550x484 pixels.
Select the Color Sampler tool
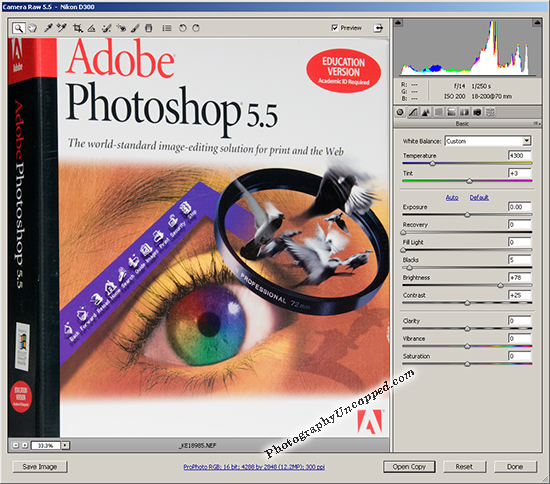[x=62, y=28]
